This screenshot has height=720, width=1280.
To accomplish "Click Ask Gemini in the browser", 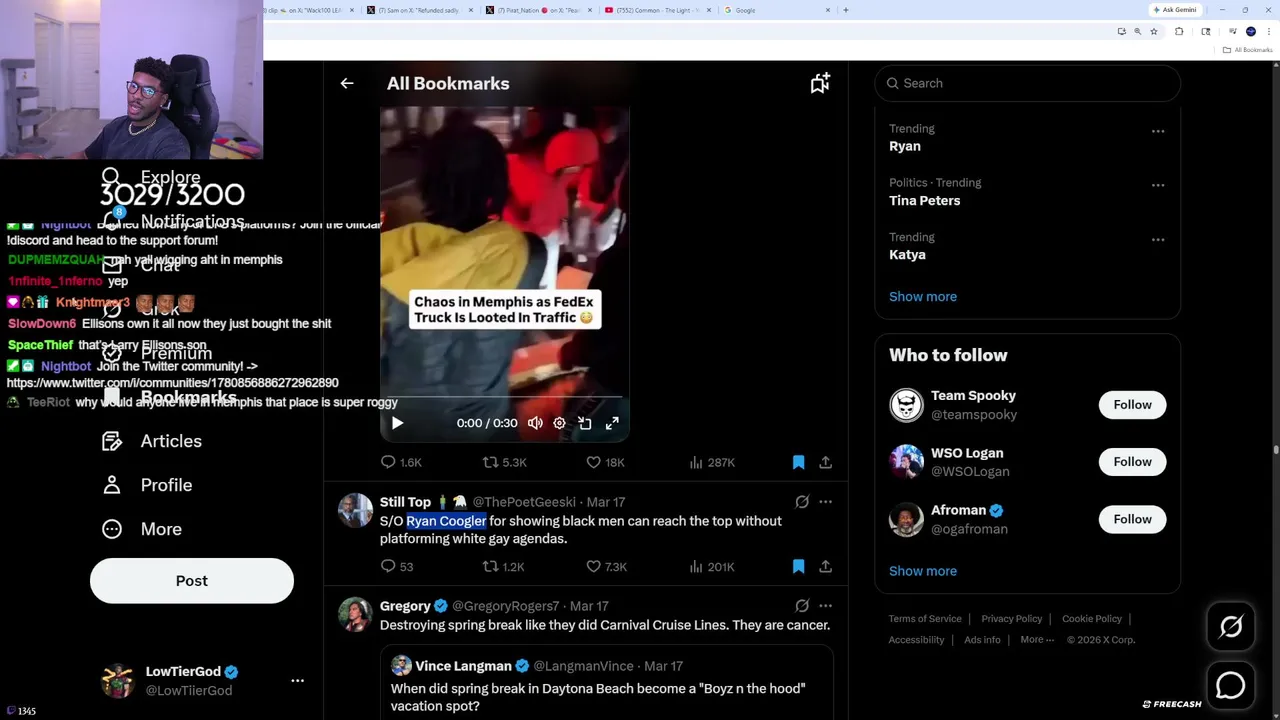I will tap(1174, 10).
